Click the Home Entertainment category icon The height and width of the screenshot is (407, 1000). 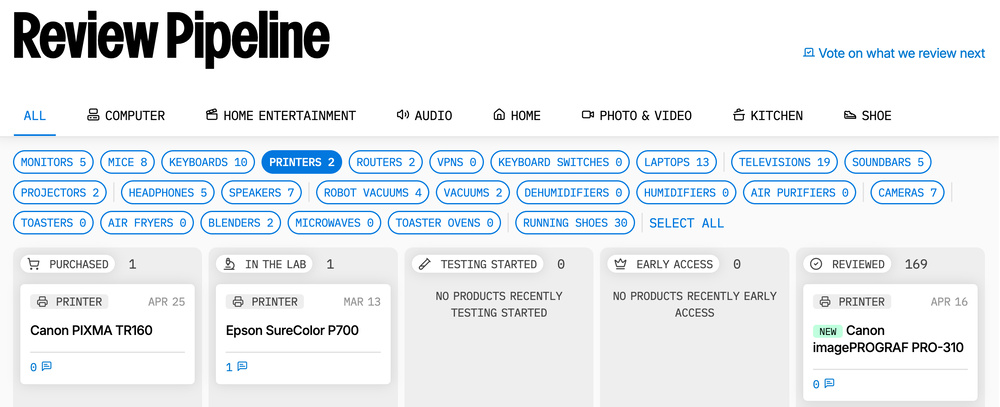click(x=211, y=115)
